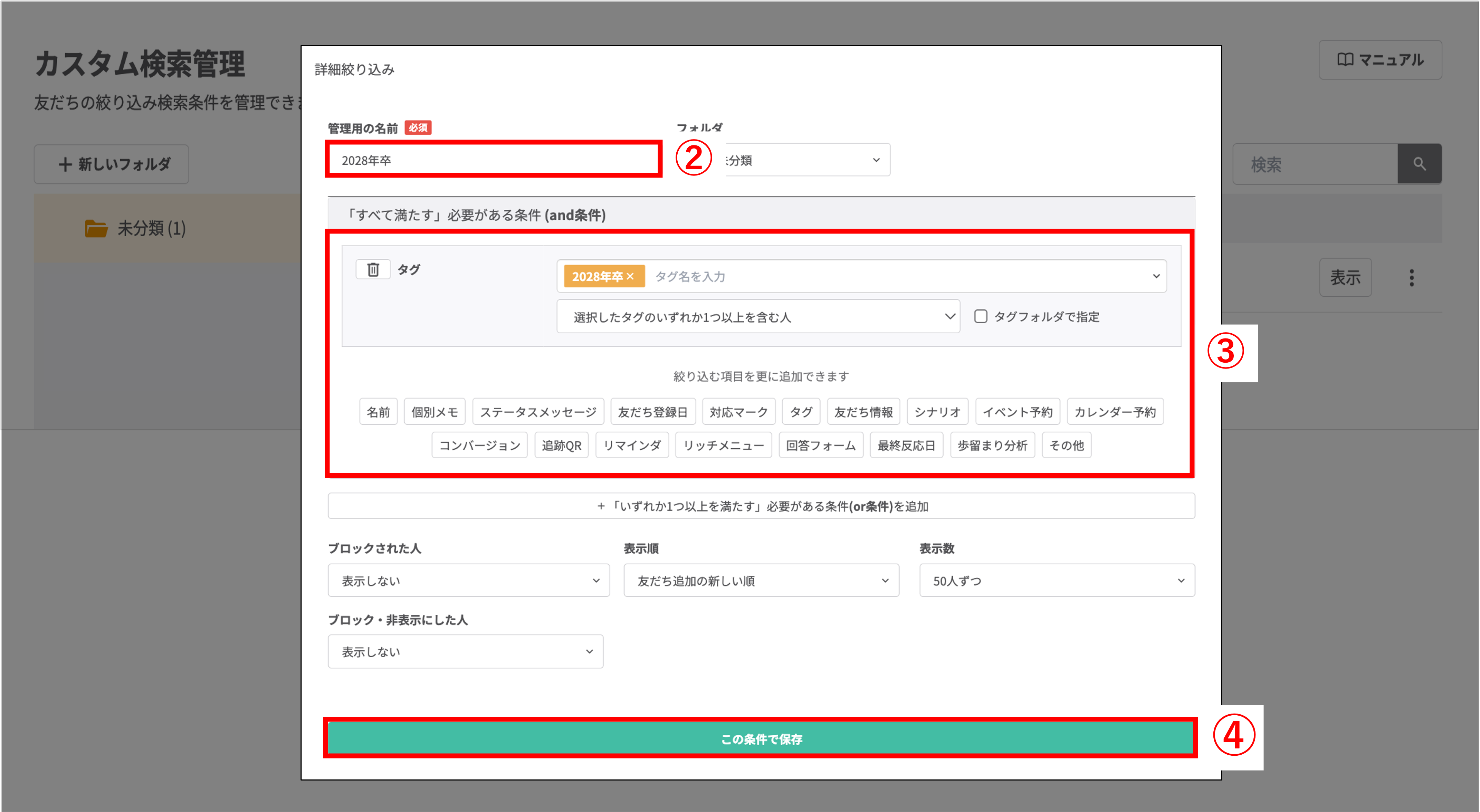Screen dimensions: 1480x812
Task: Add ステータスメッセージ filter condition
Action: (x=538, y=412)
